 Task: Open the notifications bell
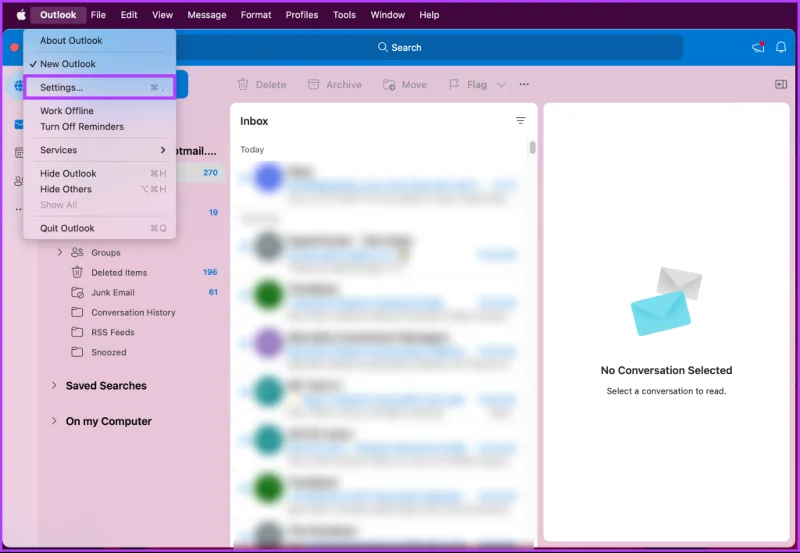pos(781,47)
